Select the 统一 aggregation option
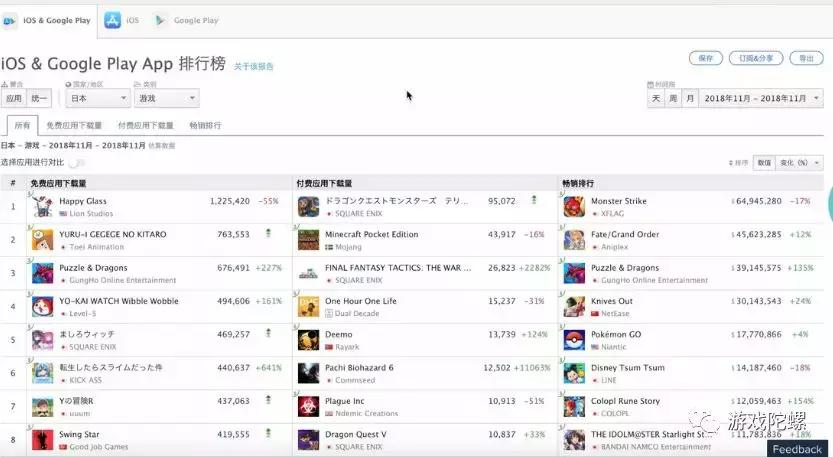833x457 pixels. 39,98
